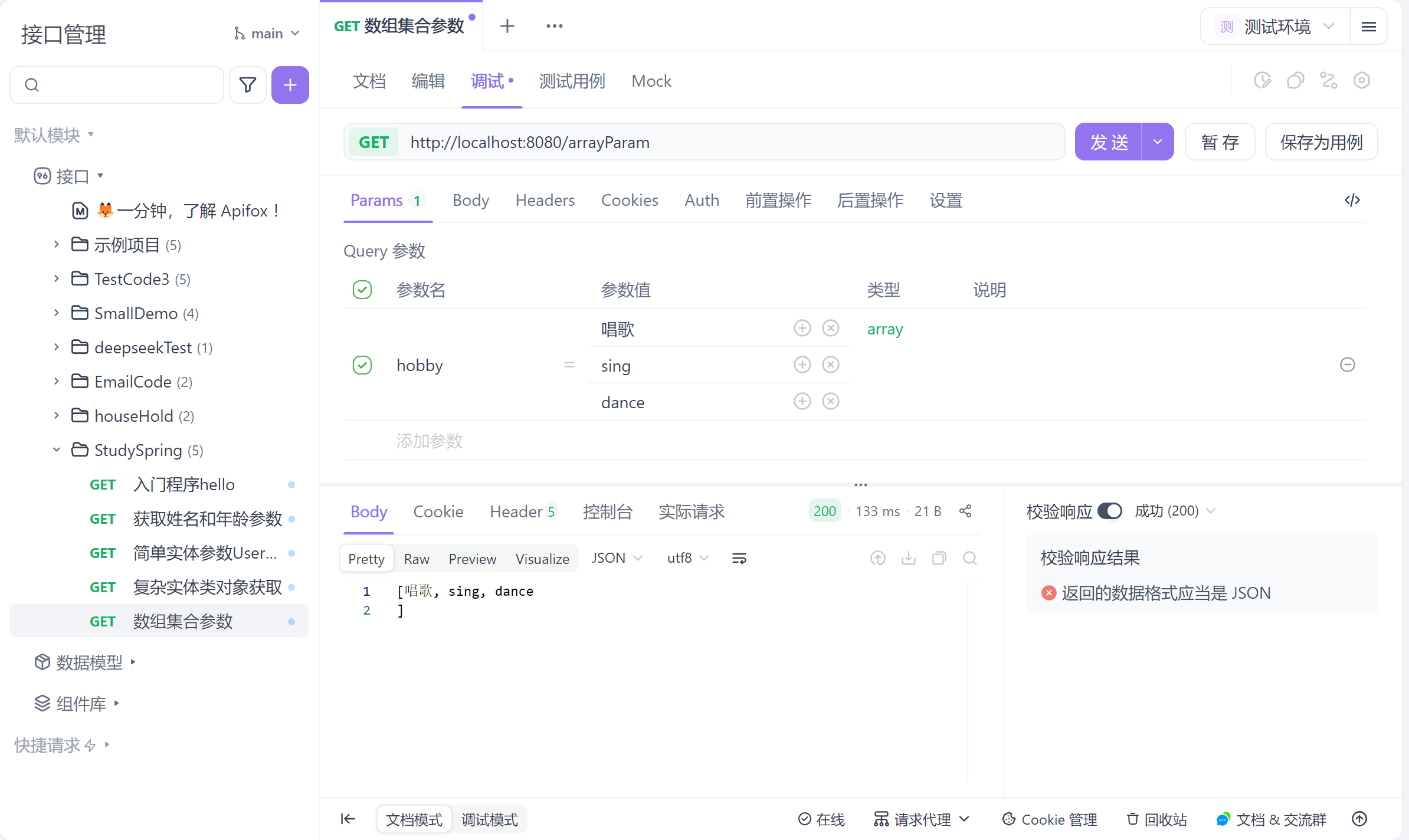Add a value after 'dance' using the plus icon
Viewport: 1409px width, 840px height.
pos(802,402)
